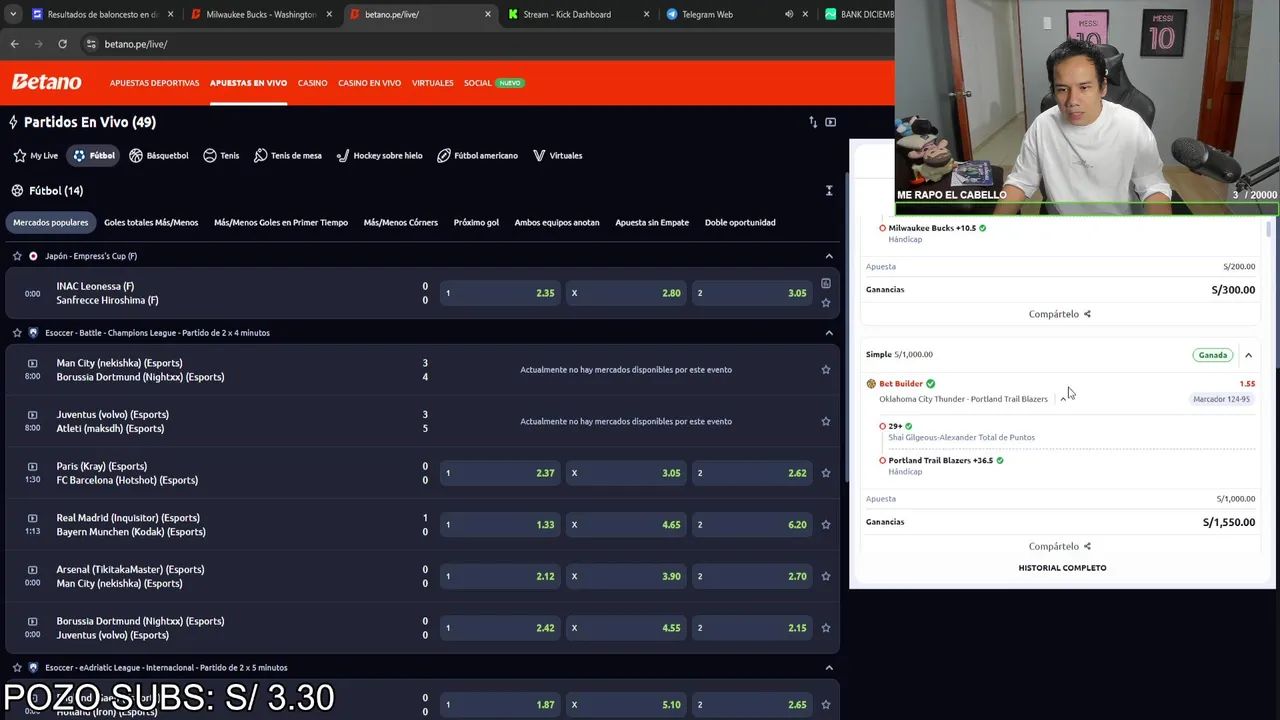This screenshot has width=1280, height=720.
Task: Select Fútbol sport filter
Action: (94, 156)
